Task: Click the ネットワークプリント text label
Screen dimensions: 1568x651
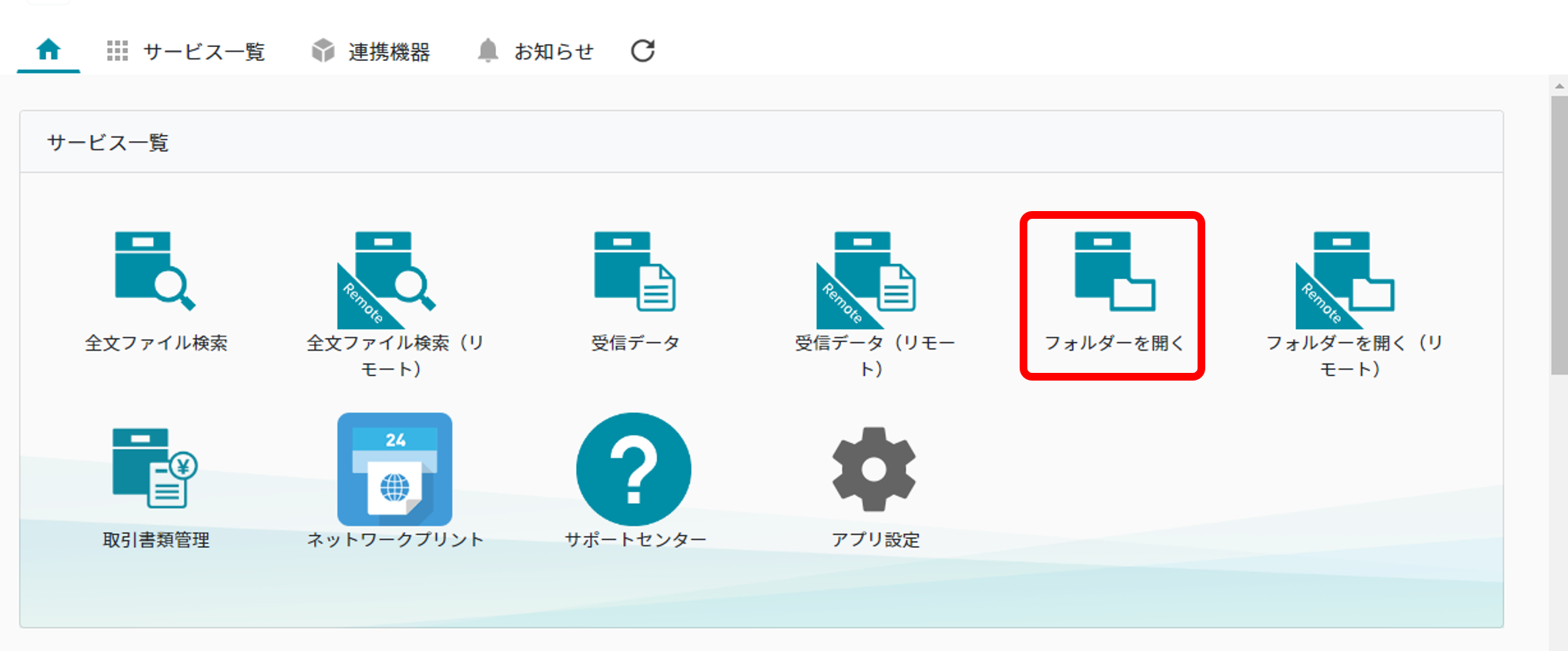Action: (x=395, y=539)
